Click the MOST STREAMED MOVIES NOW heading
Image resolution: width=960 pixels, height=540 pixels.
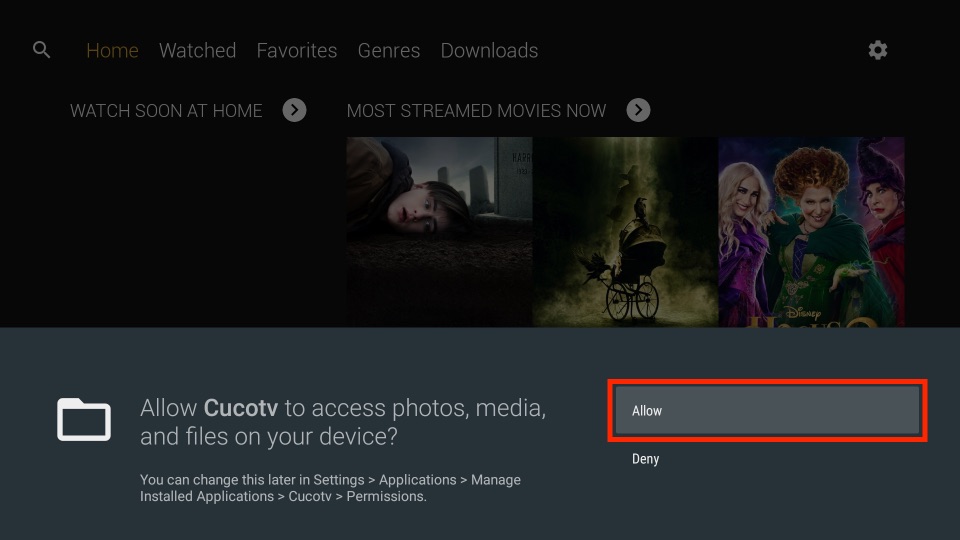click(x=476, y=111)
